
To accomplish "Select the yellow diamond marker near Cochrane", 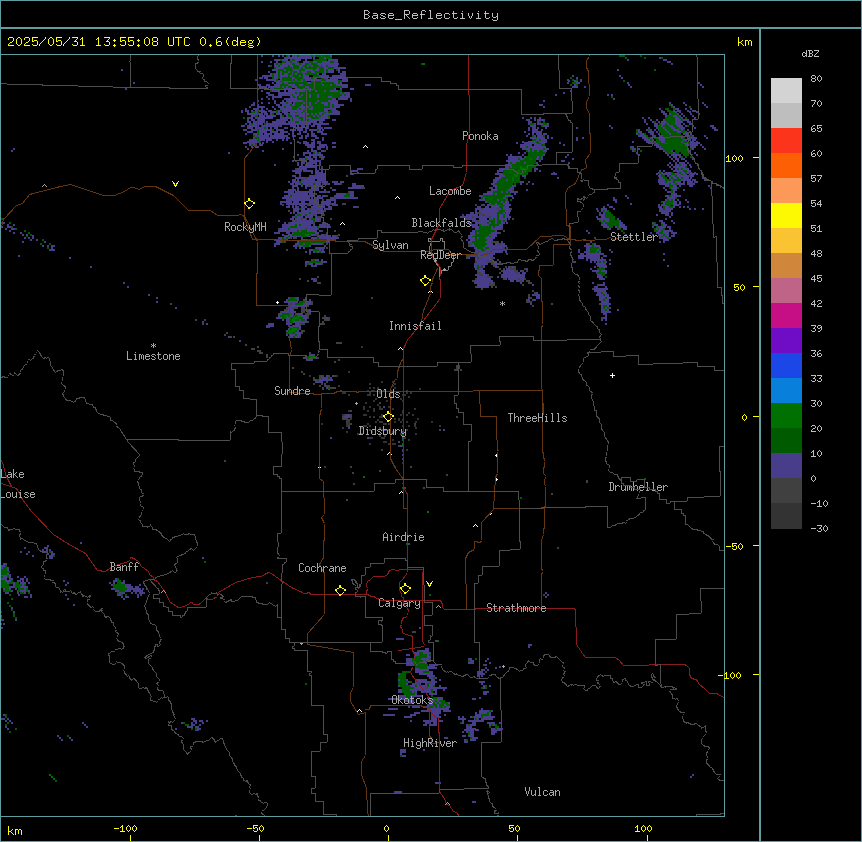I will click(340, 590).
